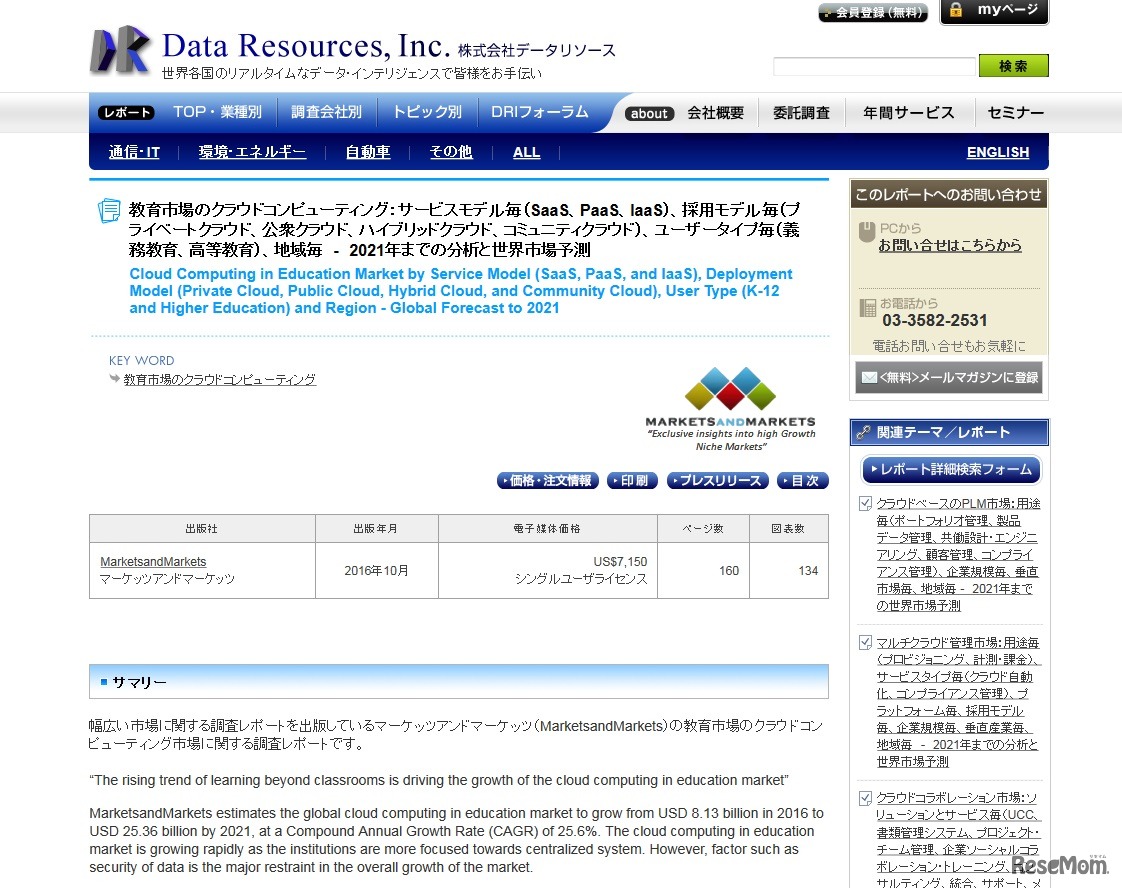Open the TOP・業種別 tab
1122x888 pixels.
click(217, 112)
